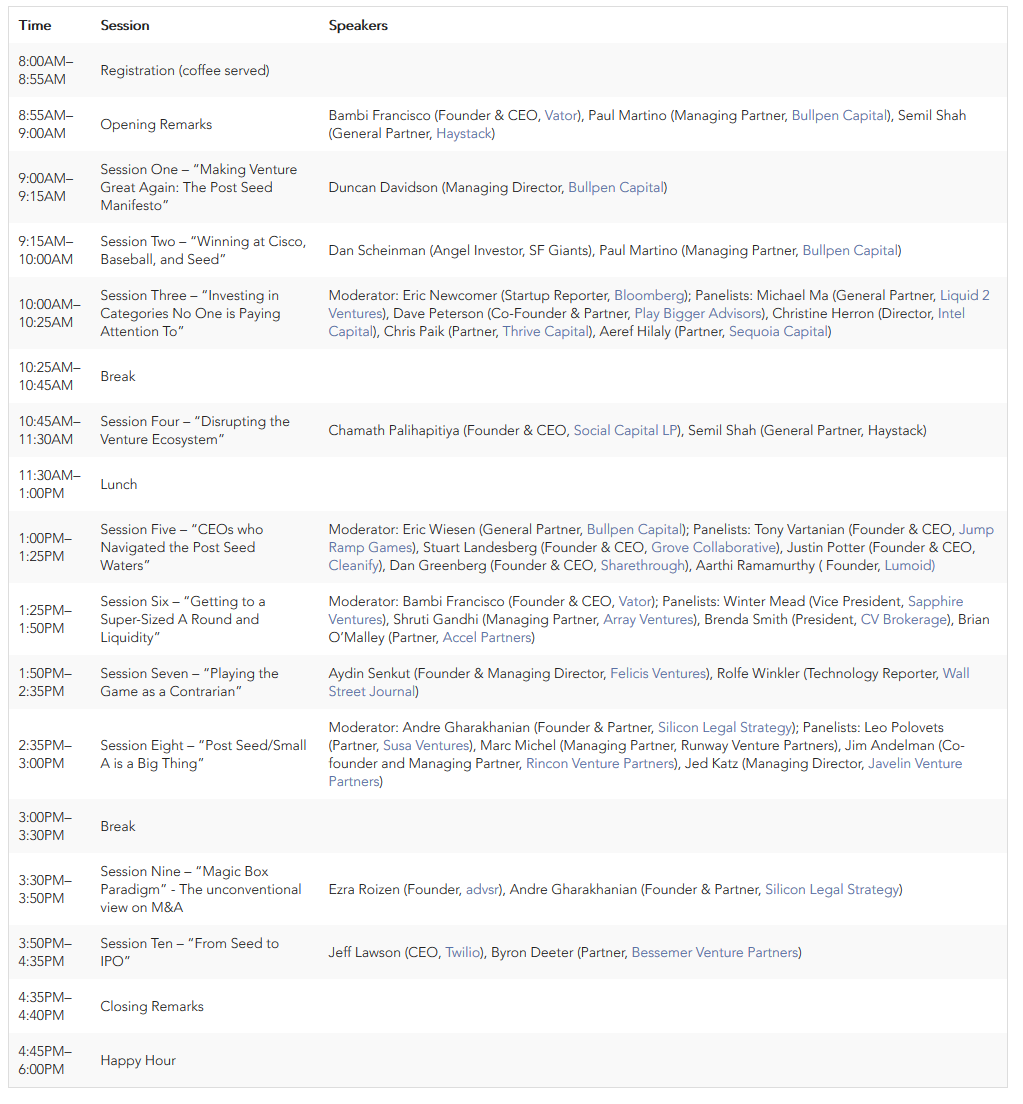Click the 1:50PM–2:35PM time cell

45,683
